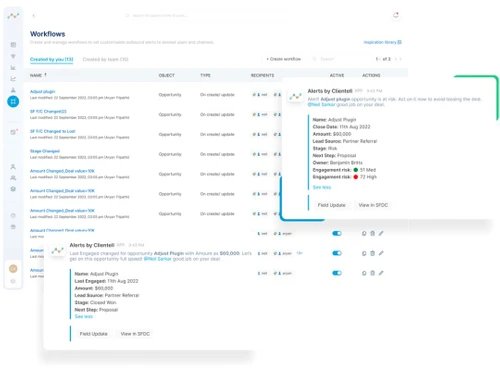Click Stage: Closed Won in Last Engaged alert

click(x=95, y=303)
